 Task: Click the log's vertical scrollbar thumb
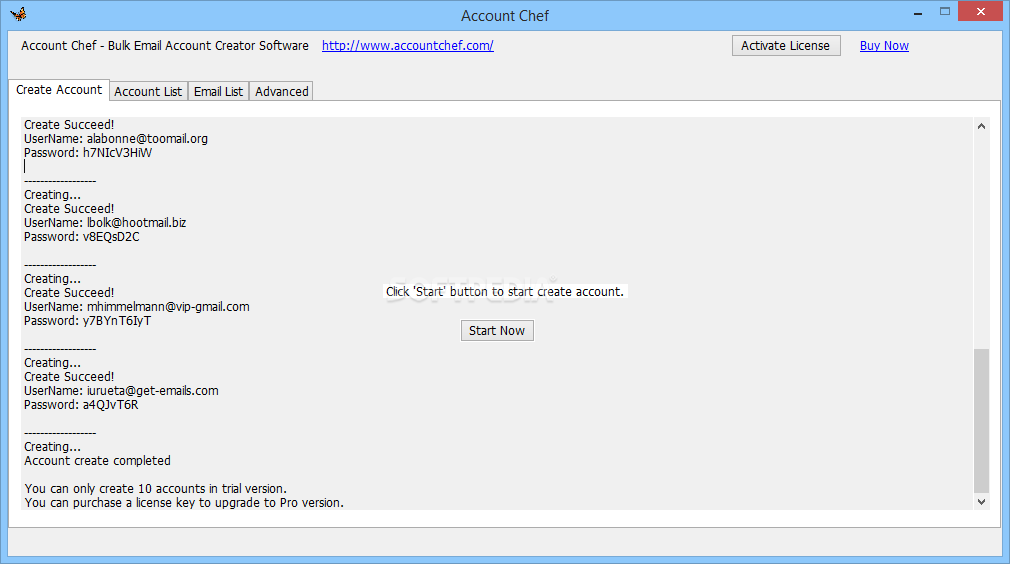981,420
